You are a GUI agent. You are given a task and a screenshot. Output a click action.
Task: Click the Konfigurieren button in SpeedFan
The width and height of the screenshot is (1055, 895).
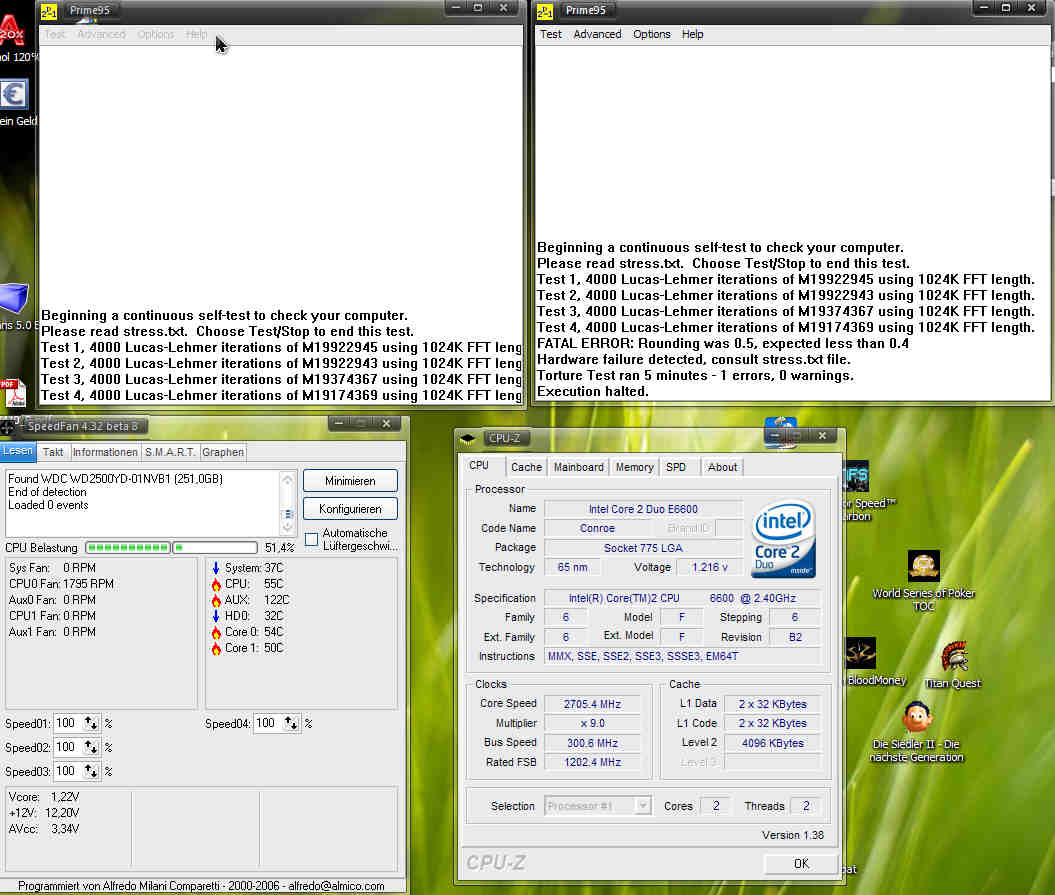click(350, 509)
